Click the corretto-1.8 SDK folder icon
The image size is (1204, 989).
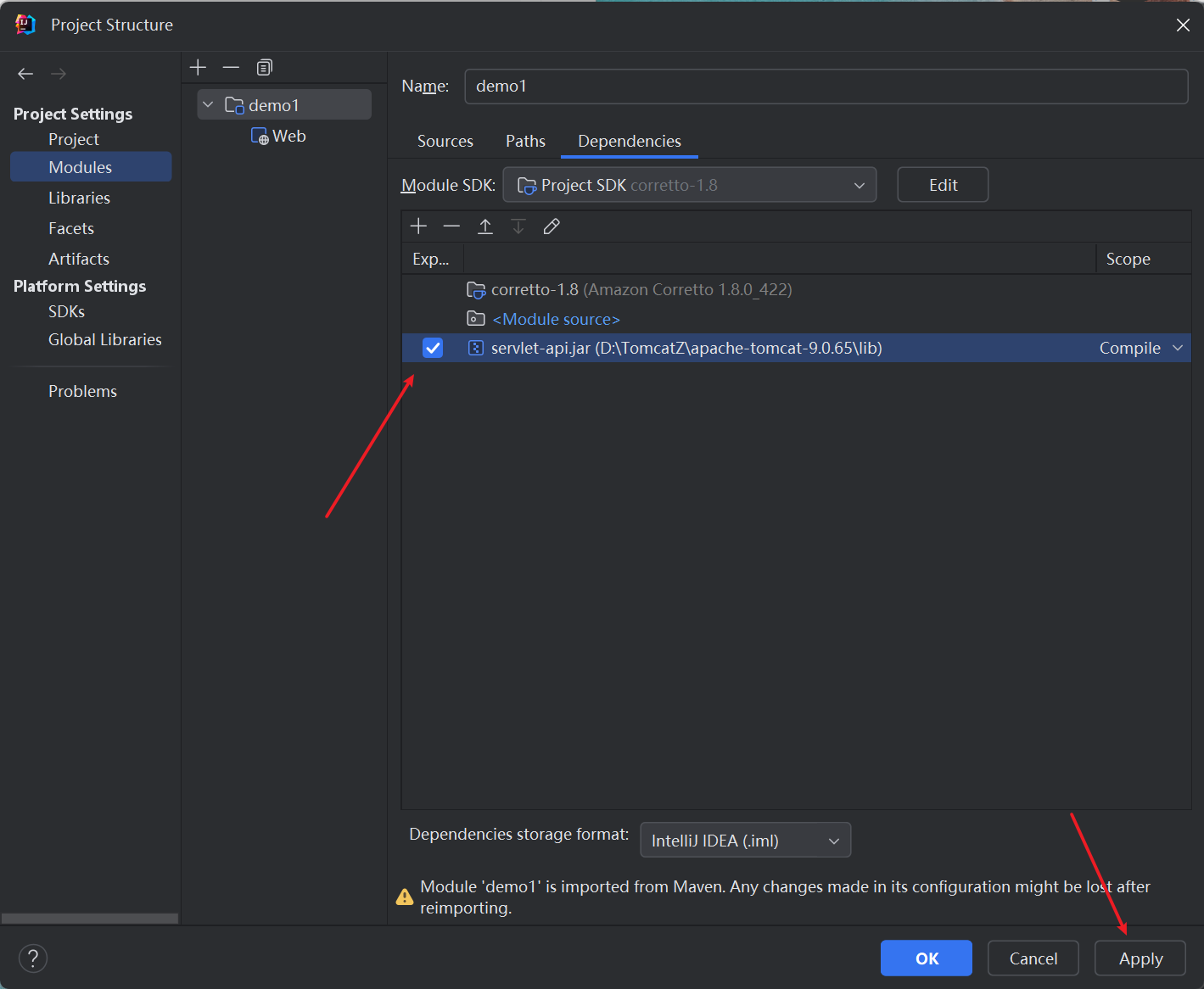tap(476, 290)
